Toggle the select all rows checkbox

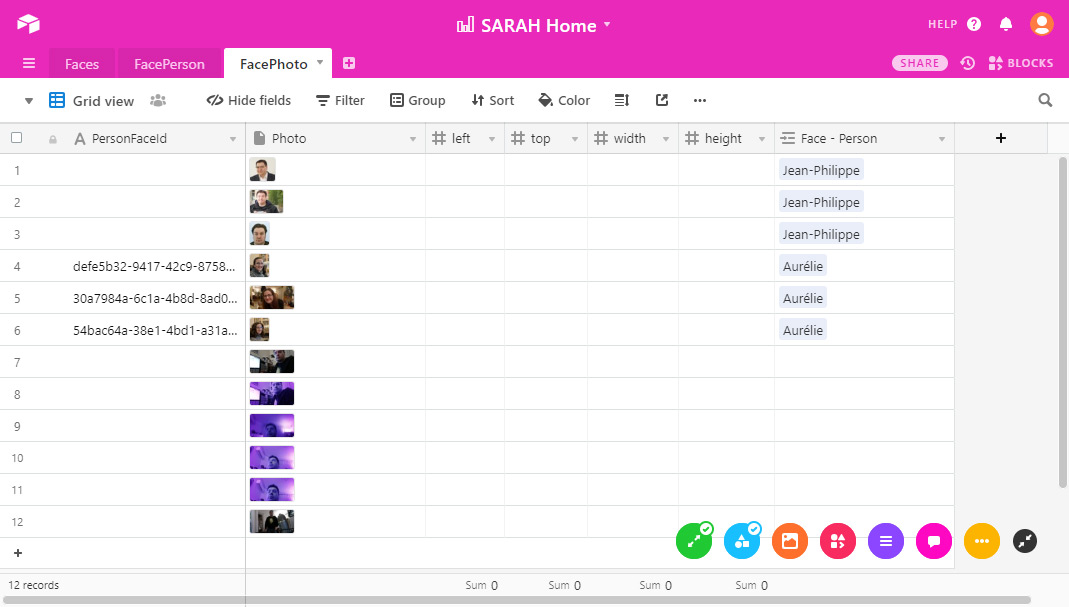16,138
